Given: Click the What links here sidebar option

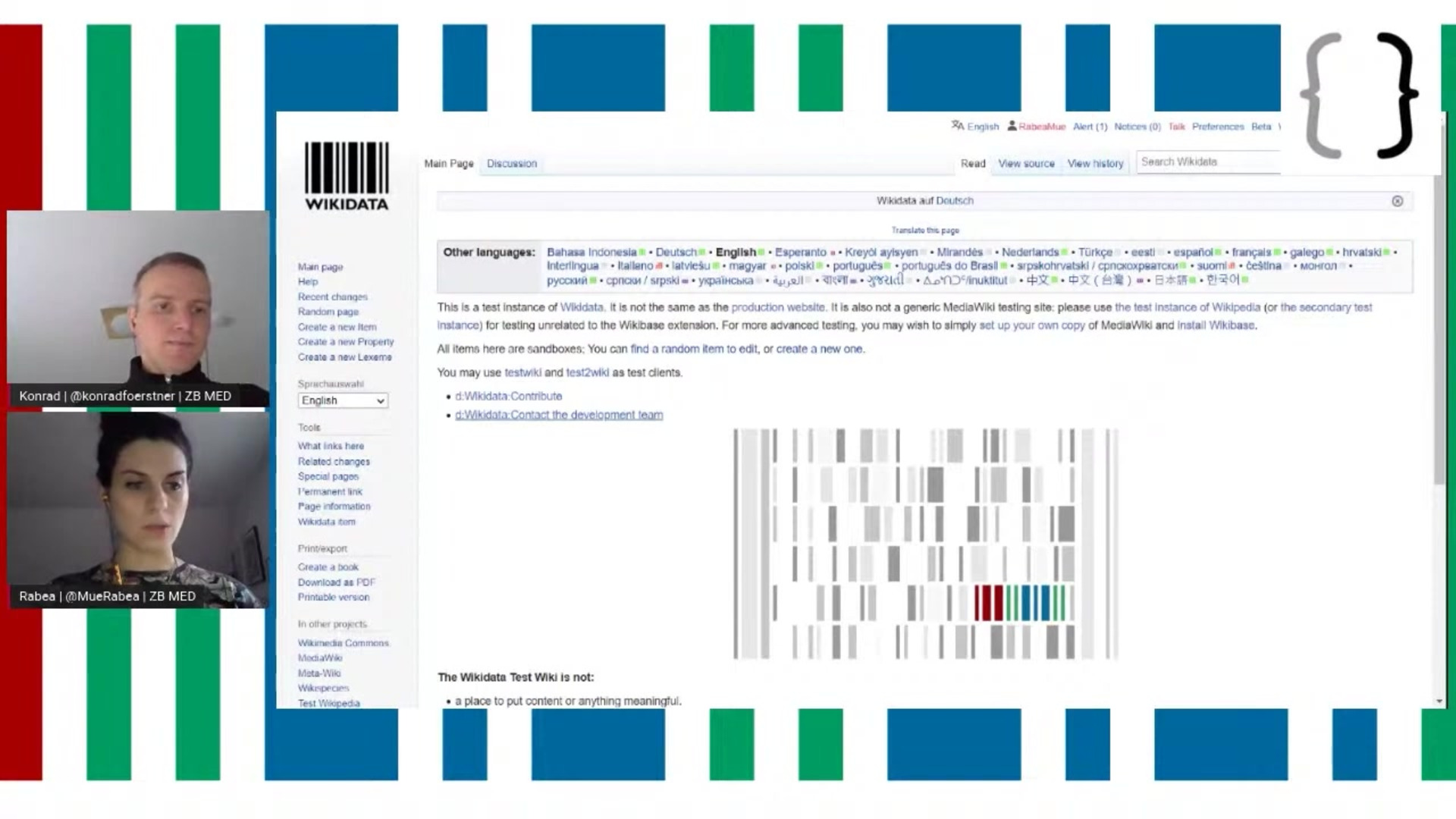Looking at the screenshot, I should click(x=331, y=446).
